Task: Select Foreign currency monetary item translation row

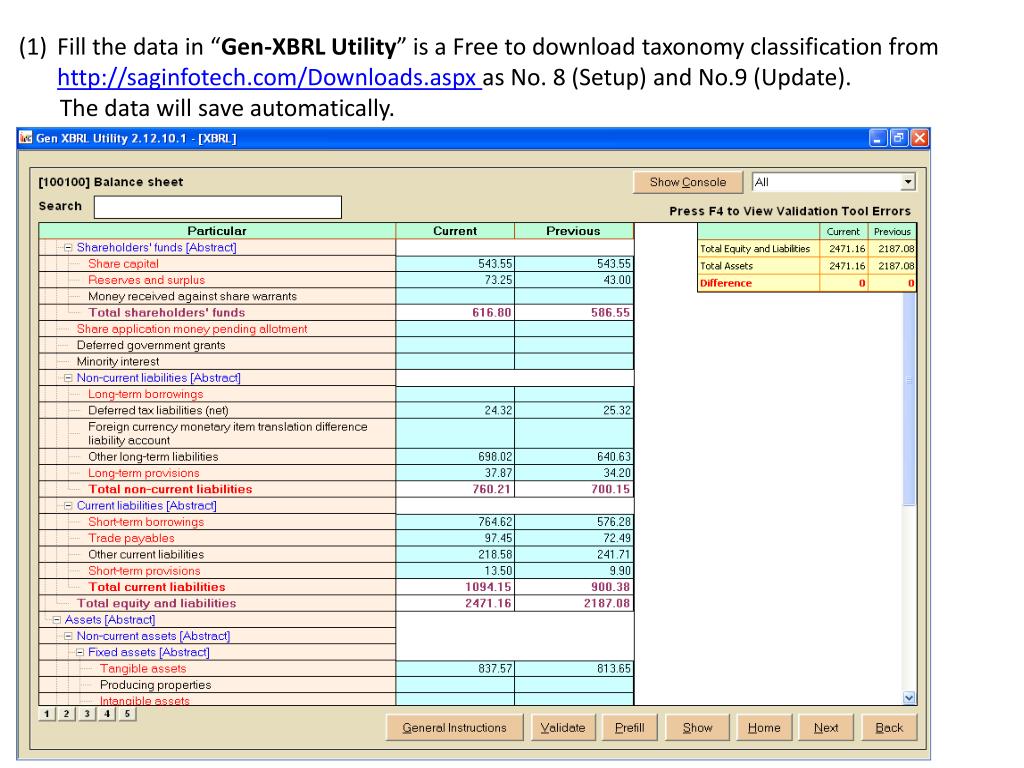Action: click(x=228, y=434)
